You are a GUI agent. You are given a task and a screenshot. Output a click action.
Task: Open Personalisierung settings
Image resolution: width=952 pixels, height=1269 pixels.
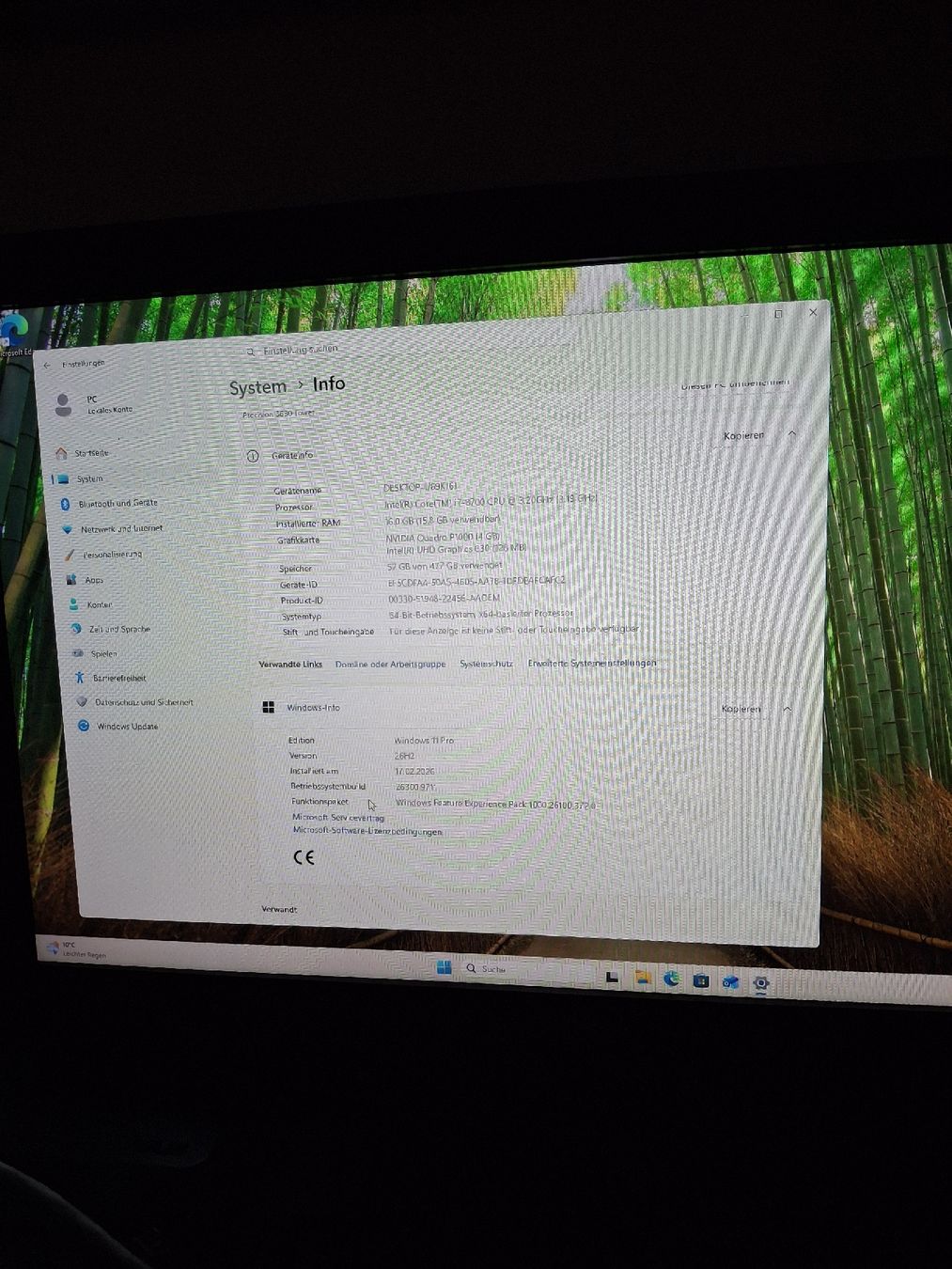(111, 555)
